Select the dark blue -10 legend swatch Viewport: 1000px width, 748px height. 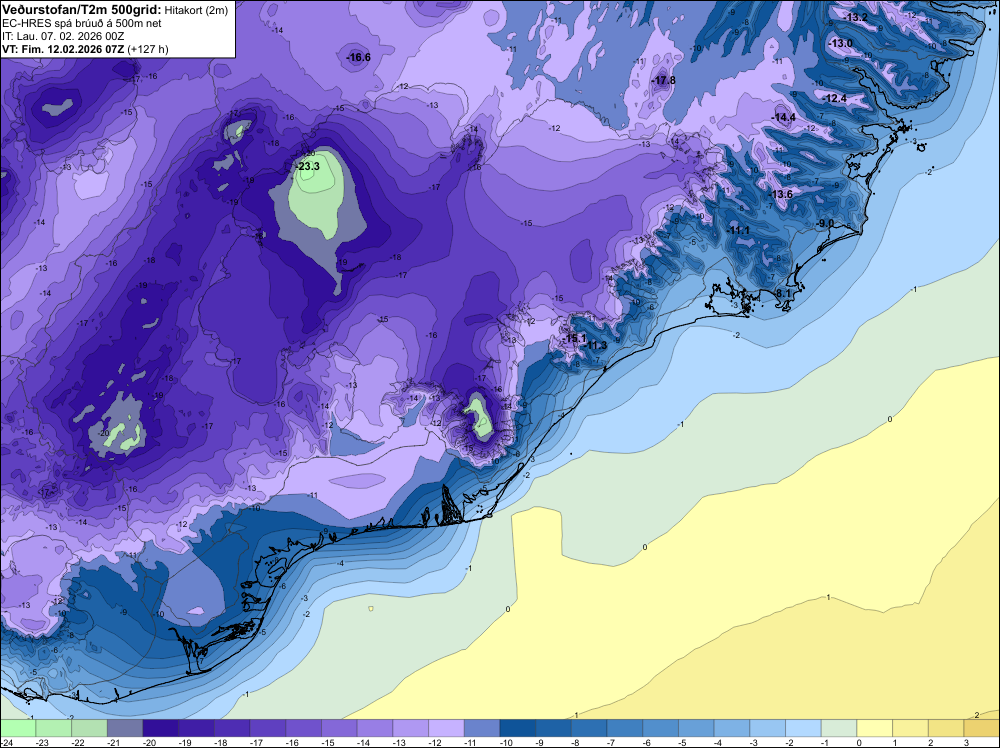pyautogui.click(x=518, y=728)
